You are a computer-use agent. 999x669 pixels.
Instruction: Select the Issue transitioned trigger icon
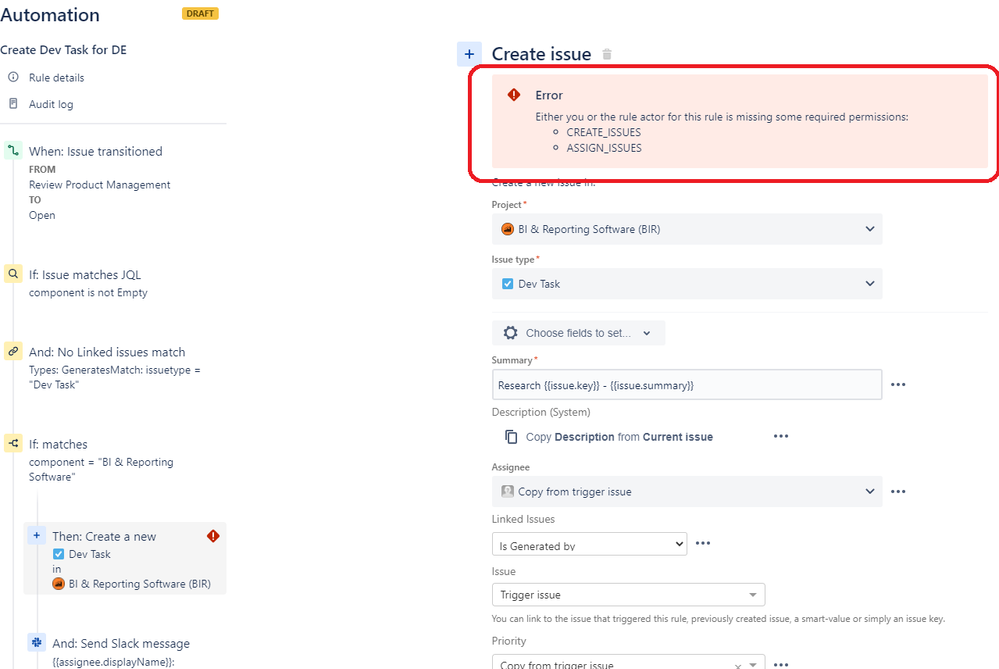(13, 150)
